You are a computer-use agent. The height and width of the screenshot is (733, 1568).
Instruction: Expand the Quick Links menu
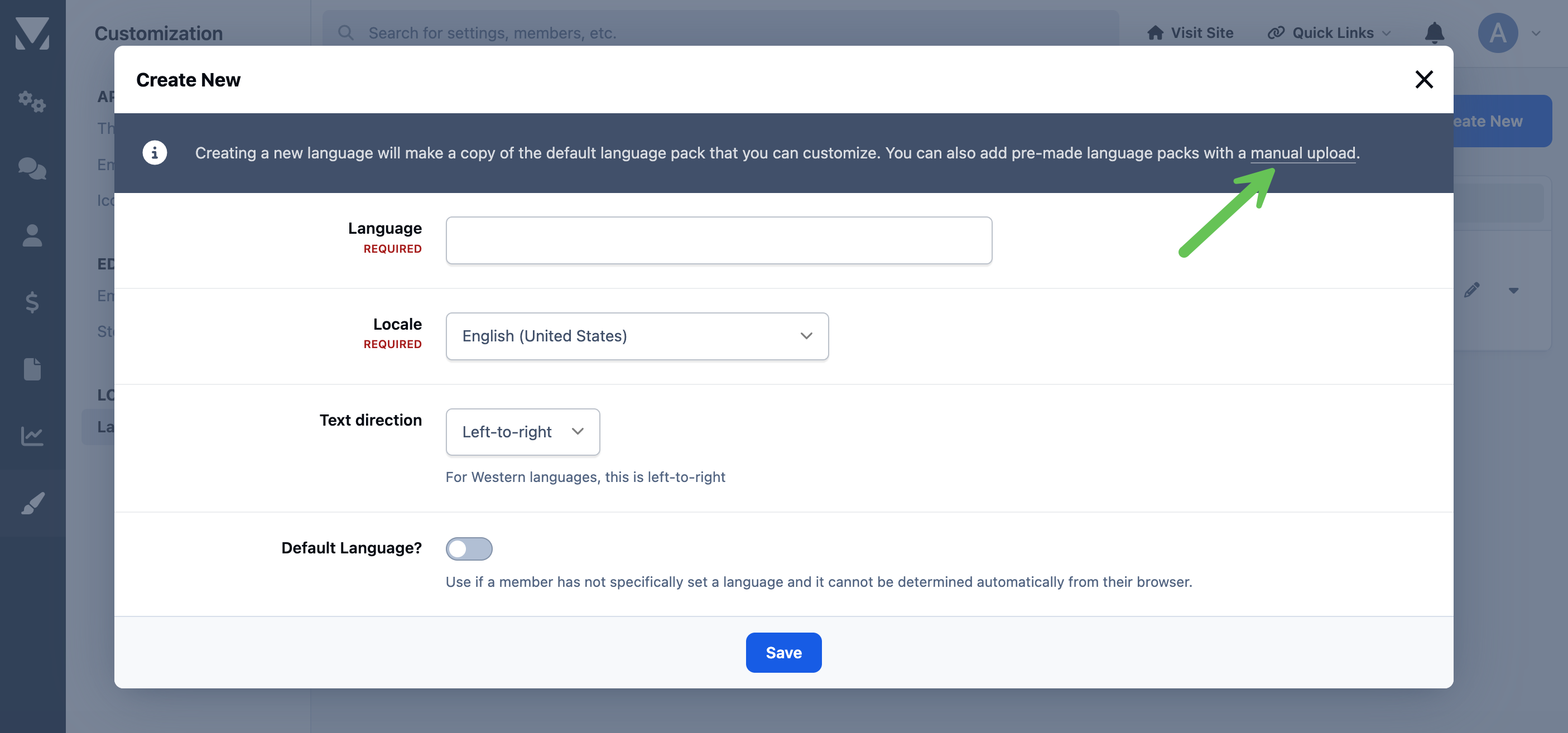1329,33
